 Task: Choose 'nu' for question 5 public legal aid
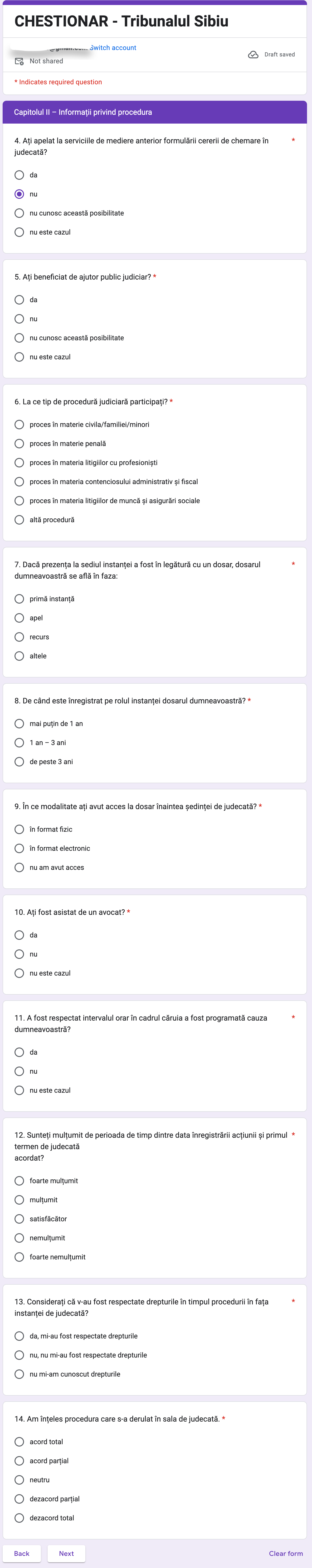(x=19, y=319)
